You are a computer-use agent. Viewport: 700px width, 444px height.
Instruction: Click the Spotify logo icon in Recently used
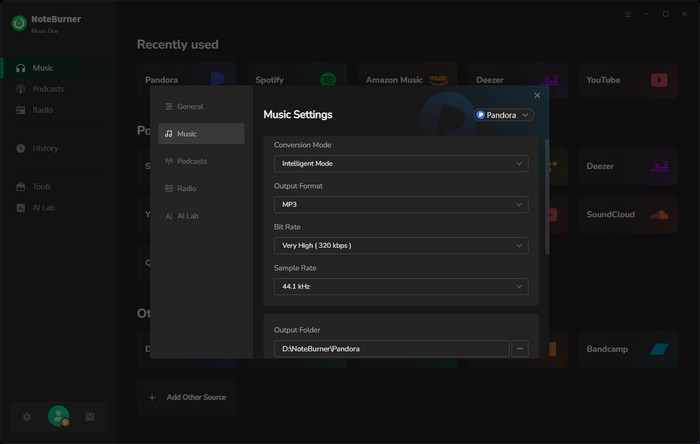(328, 79)
